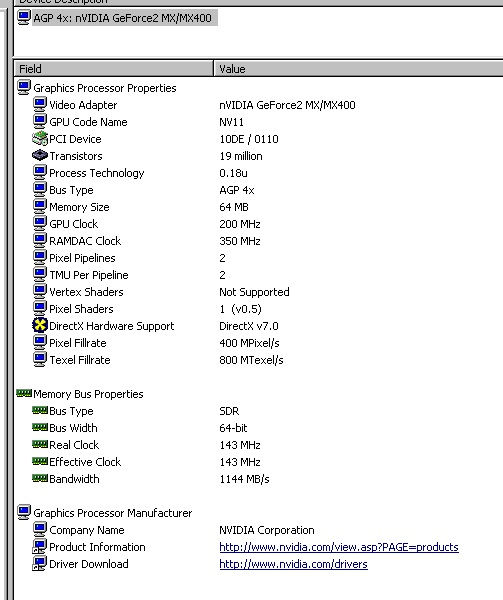
Task: Click the Graphics Processor Manufacturer group icon
Action: point(24,512)
